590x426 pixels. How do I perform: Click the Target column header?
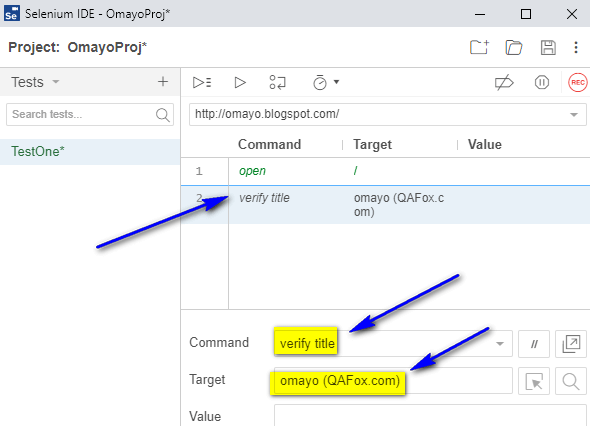tap(372, 145)
